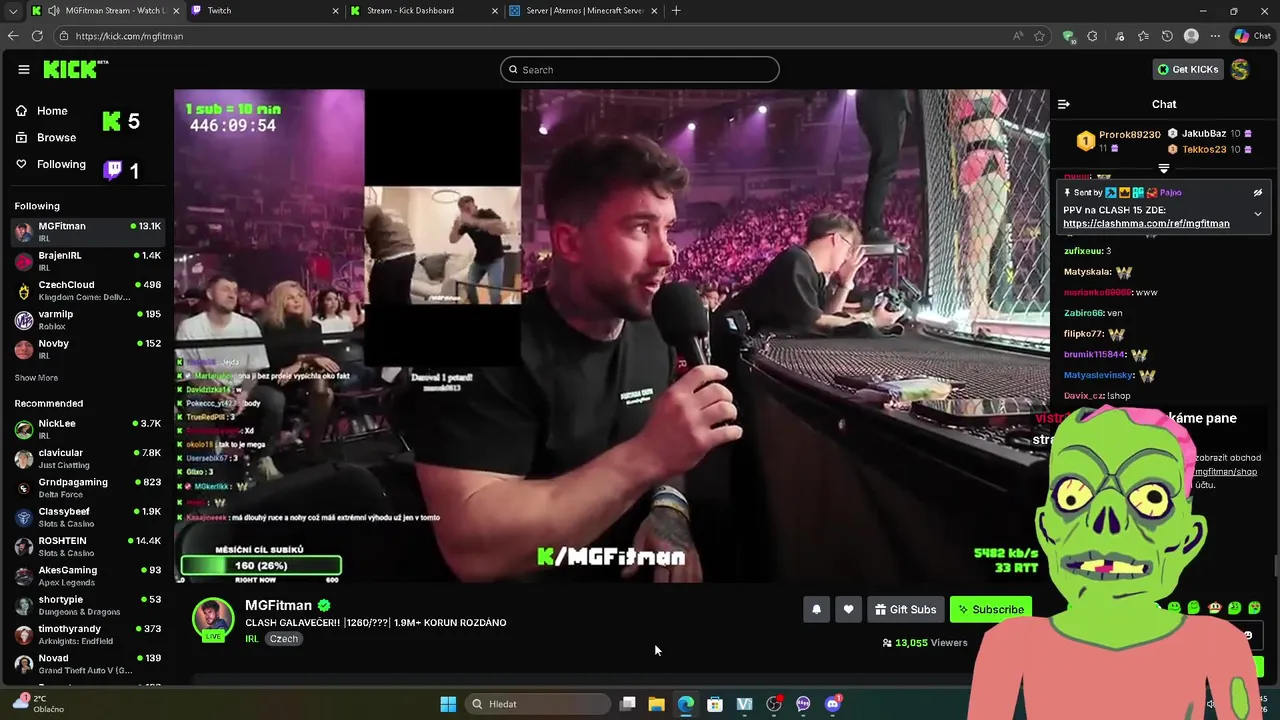Open the Windows Start menu
Viewport: 1280px width, 720px height.
point(448,704)
